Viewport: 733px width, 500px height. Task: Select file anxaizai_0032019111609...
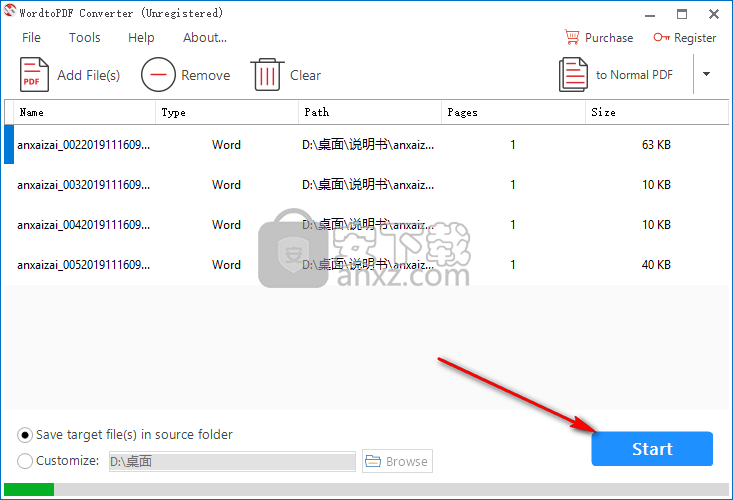(84, 185)
